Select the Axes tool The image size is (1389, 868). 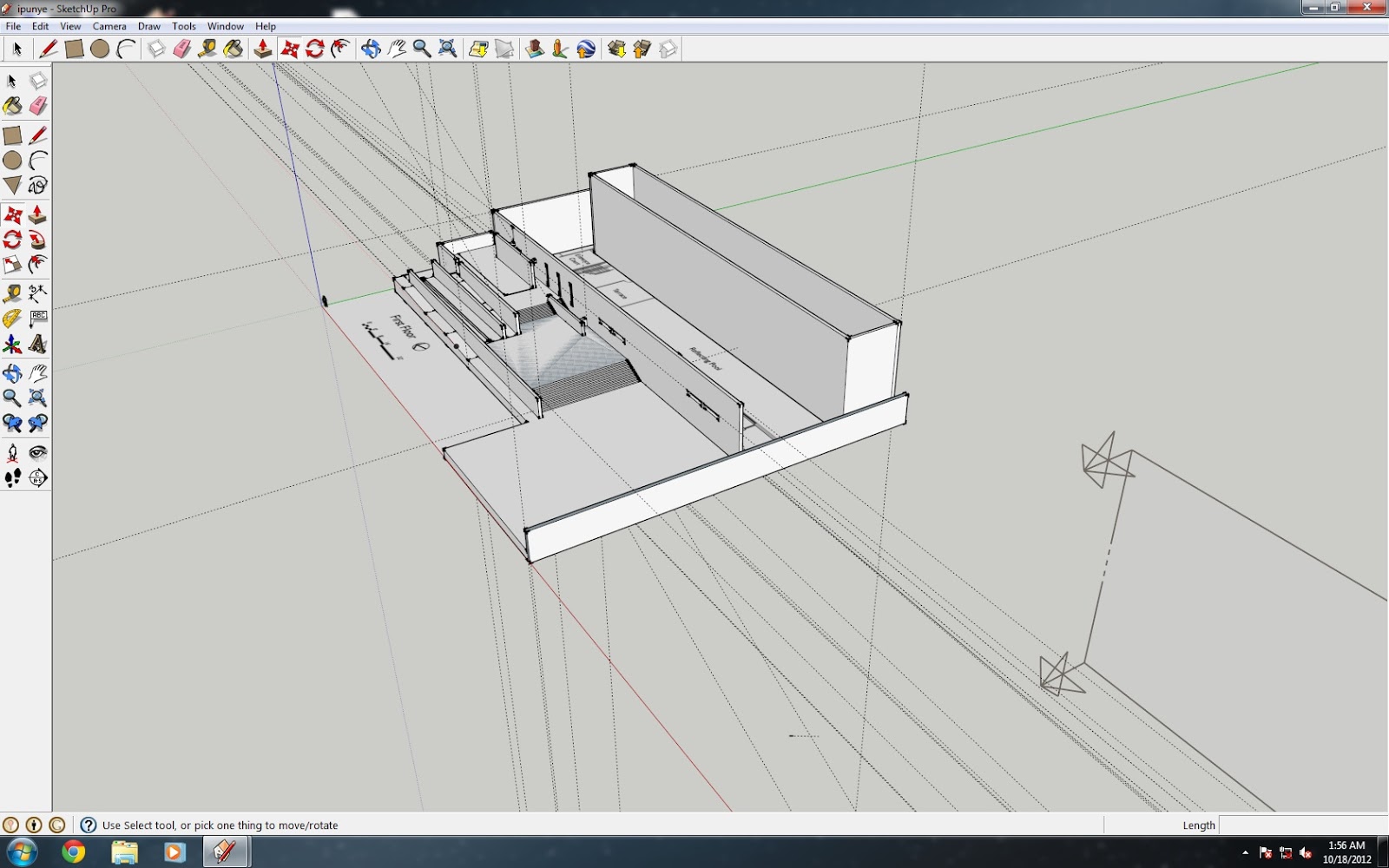click(x=12, y=345)
